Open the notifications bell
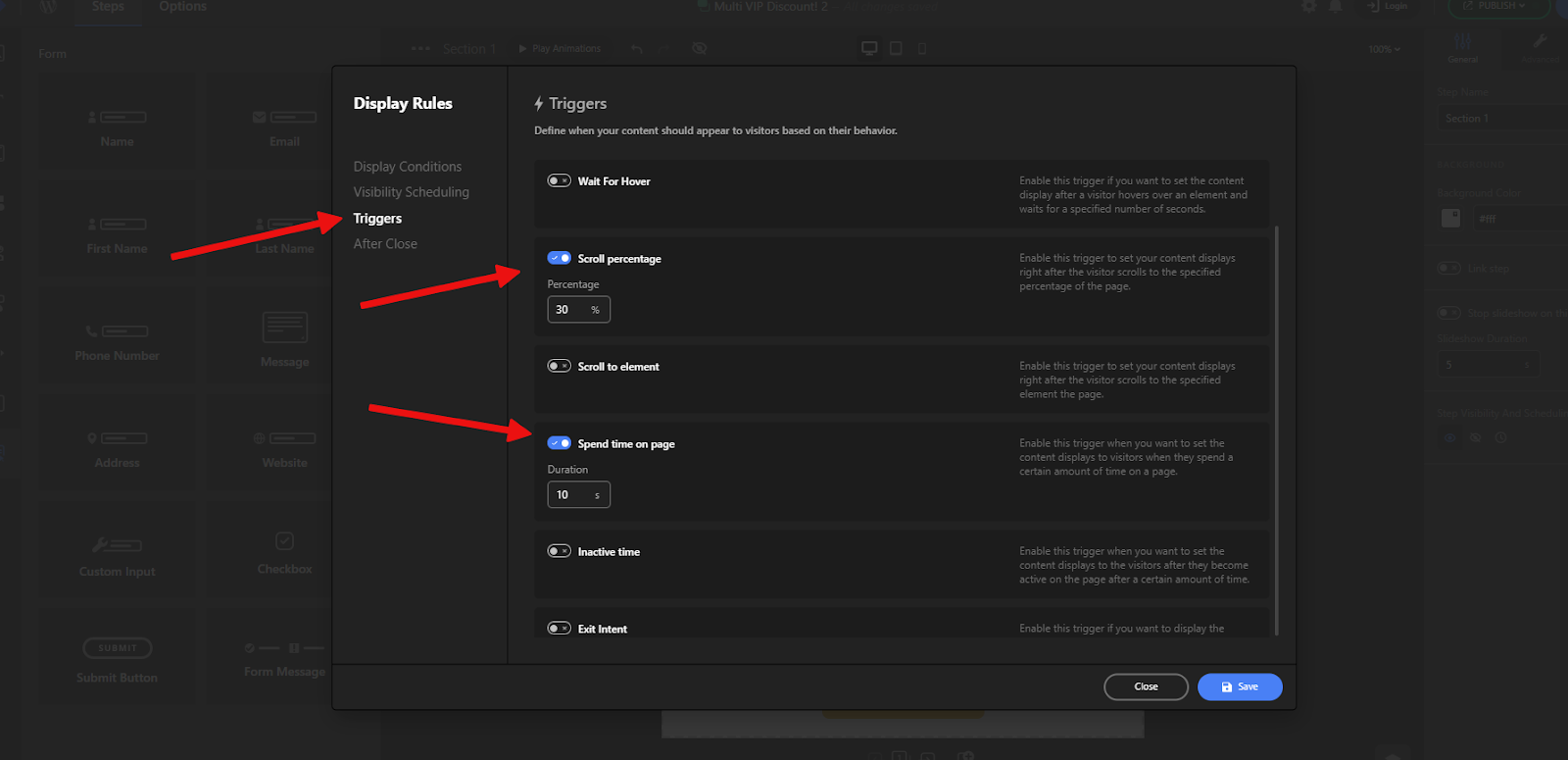1568x760 pixels. [x=1336, y=6]
